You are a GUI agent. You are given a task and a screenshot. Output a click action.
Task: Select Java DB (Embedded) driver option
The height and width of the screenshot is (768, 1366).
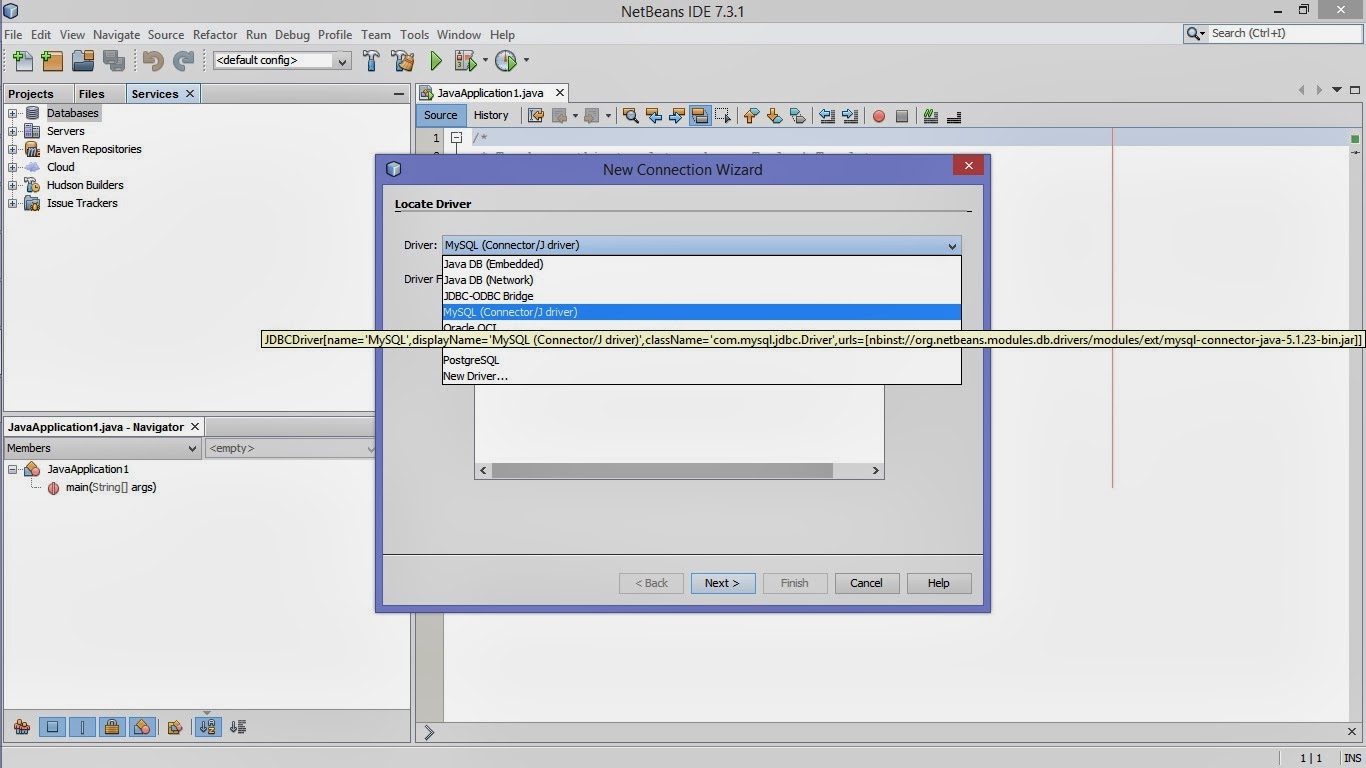pos(701,264)
